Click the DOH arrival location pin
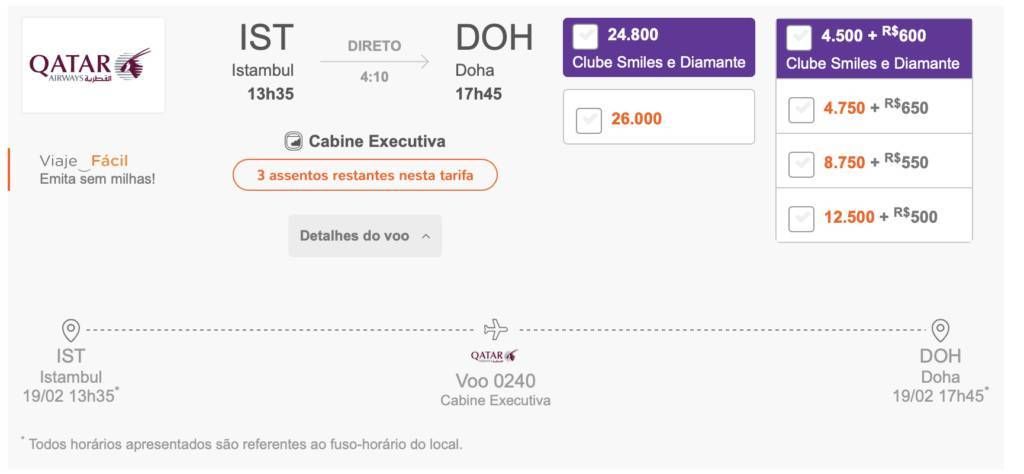 940,330
